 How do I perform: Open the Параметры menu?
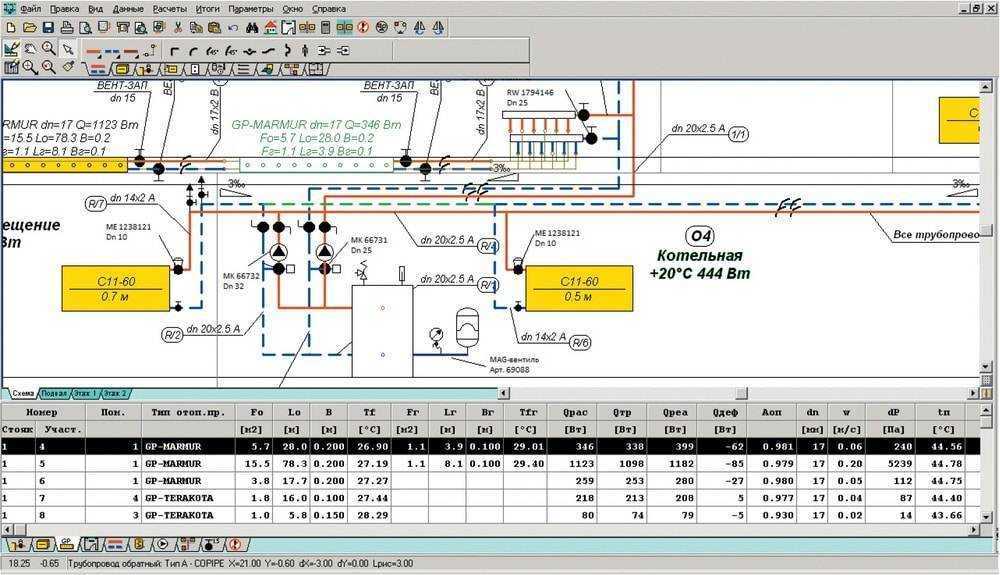click(x=251, y=9)
